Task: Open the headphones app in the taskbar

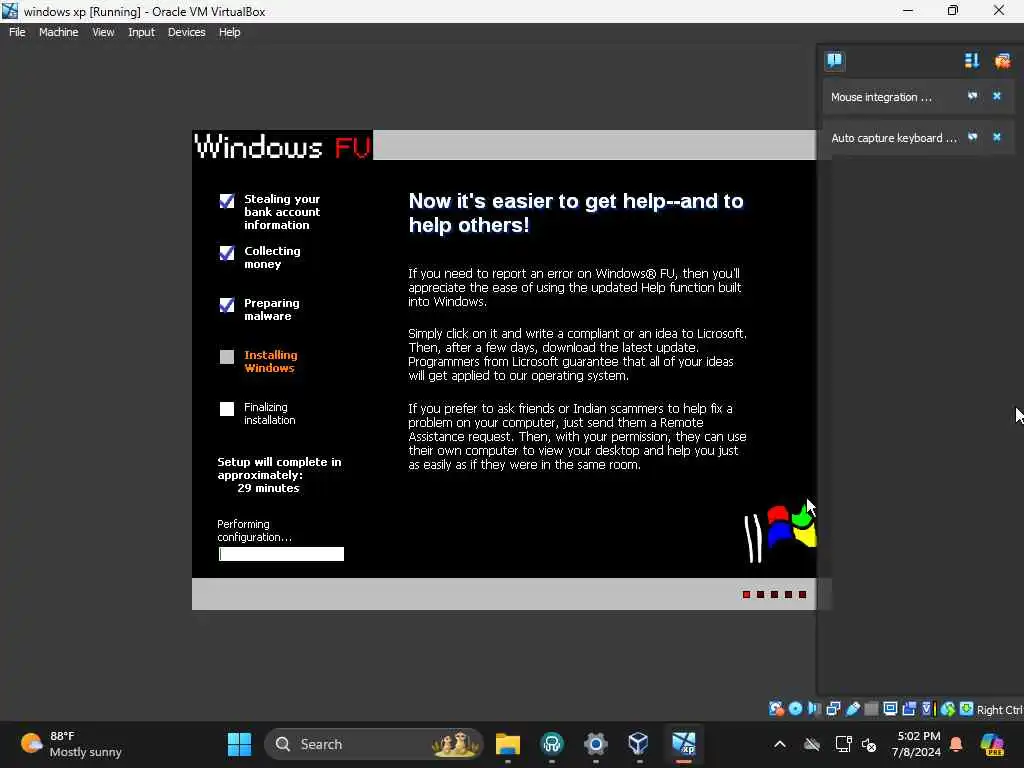Action: click(x=552, y=744)
